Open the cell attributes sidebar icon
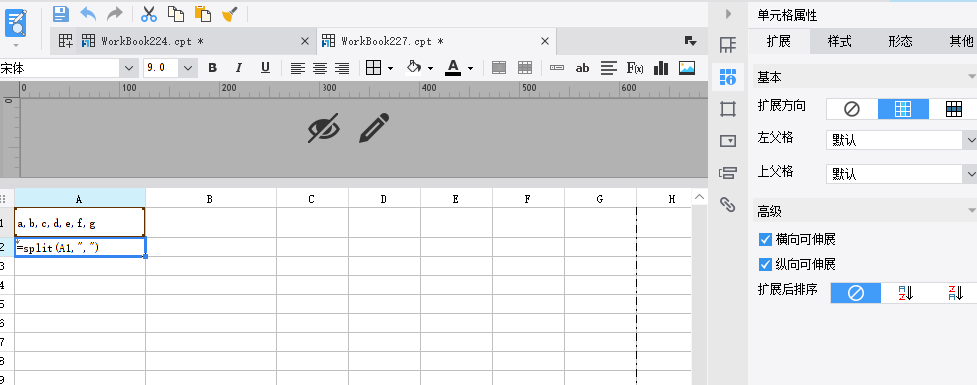This screenshot has height=385, width=977. pyautogui.click(x=728, y=77)
